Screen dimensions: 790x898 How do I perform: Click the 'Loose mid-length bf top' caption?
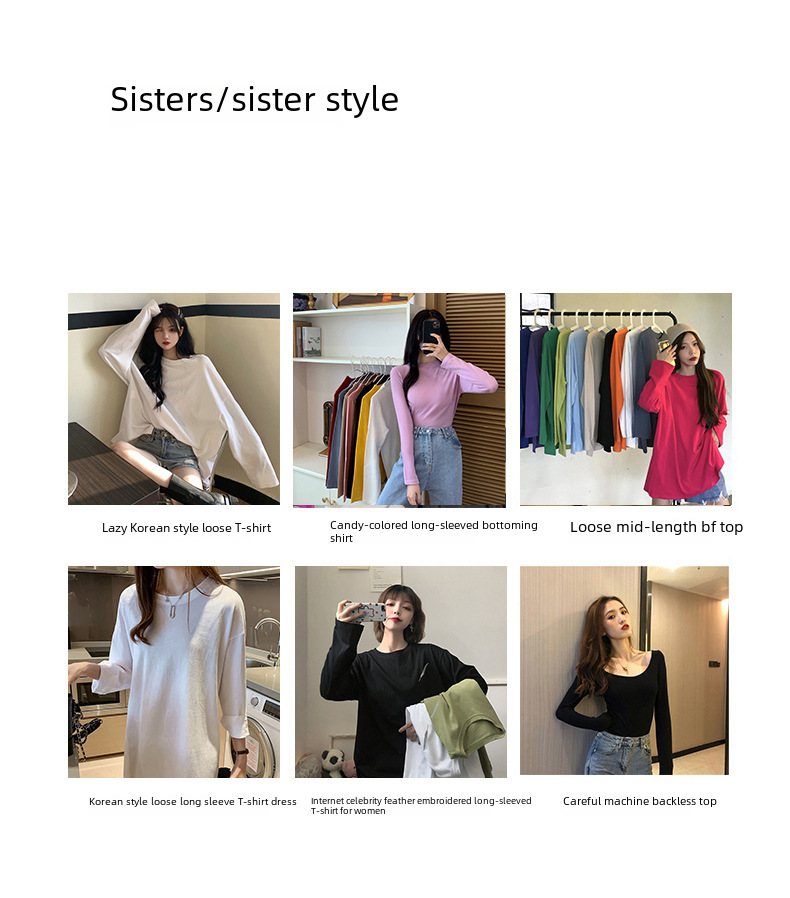pyautogui.click(x=656, y=527)
